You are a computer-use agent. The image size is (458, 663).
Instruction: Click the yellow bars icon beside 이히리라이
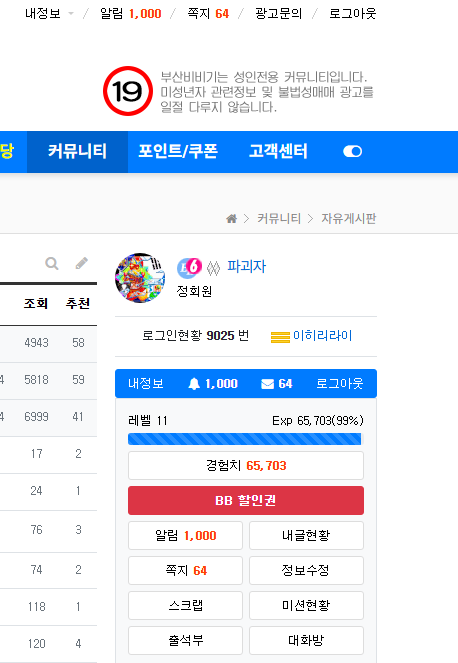click(280, 337)
